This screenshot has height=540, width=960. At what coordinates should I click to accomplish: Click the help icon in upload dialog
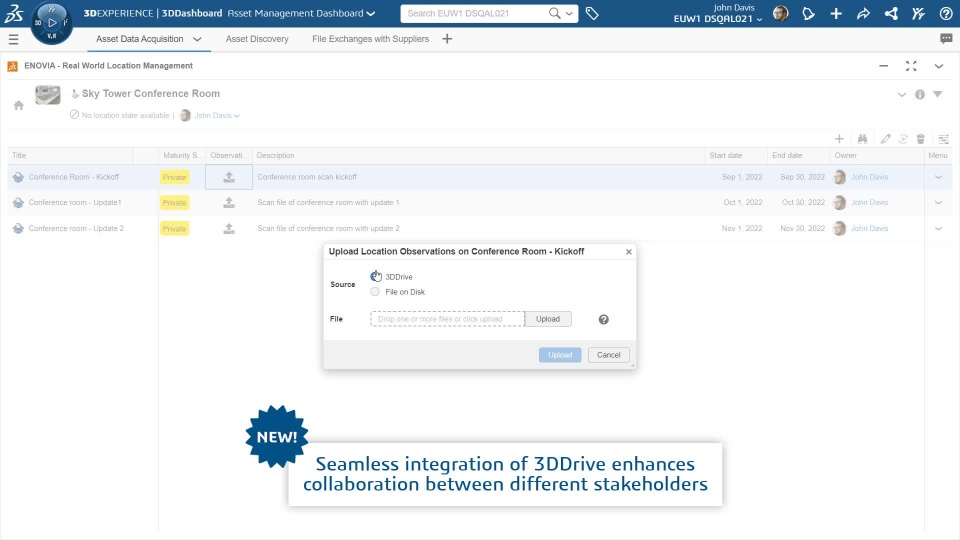(x=604, y=320)
